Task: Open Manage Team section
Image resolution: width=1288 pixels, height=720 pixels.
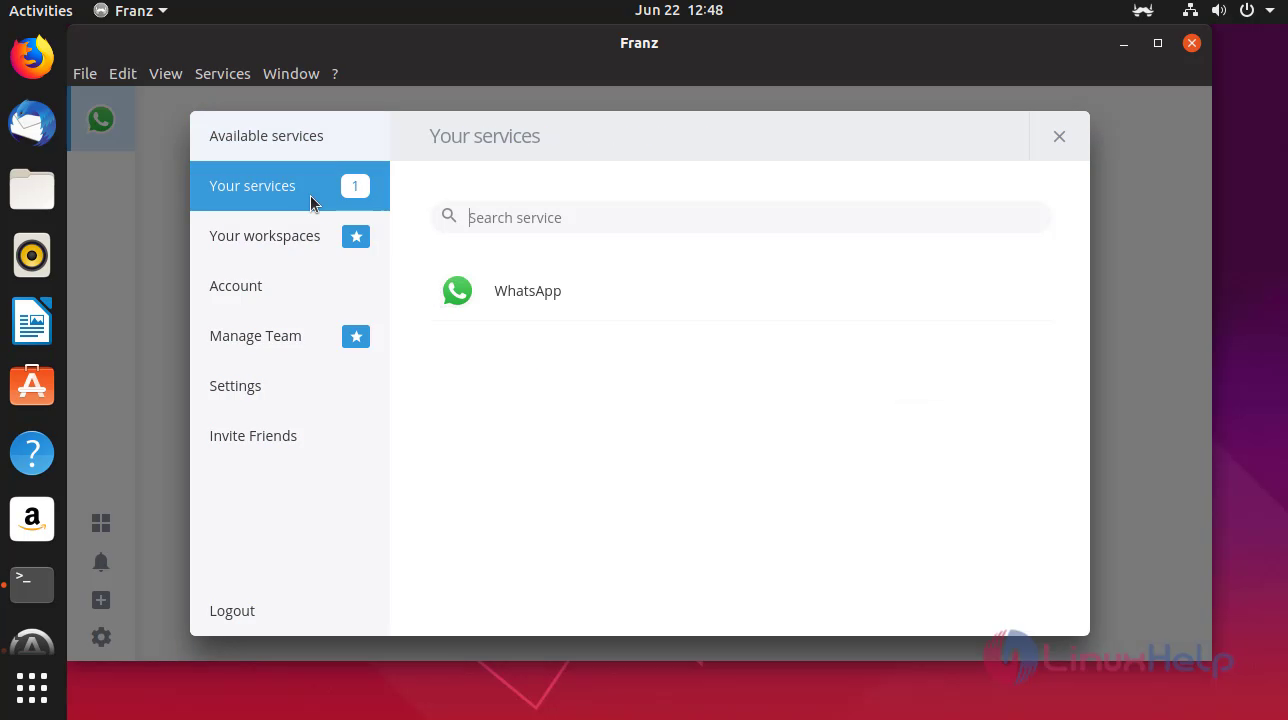Action: pyautogui.click(x=290, y=336)
